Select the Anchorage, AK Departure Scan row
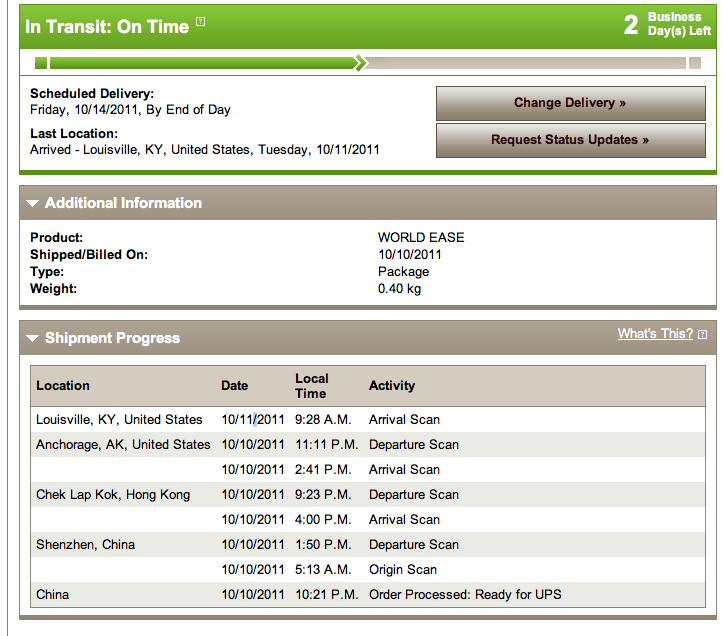This screenshot has height=636, width=724. pyautogui.click(x=368, y=444)
